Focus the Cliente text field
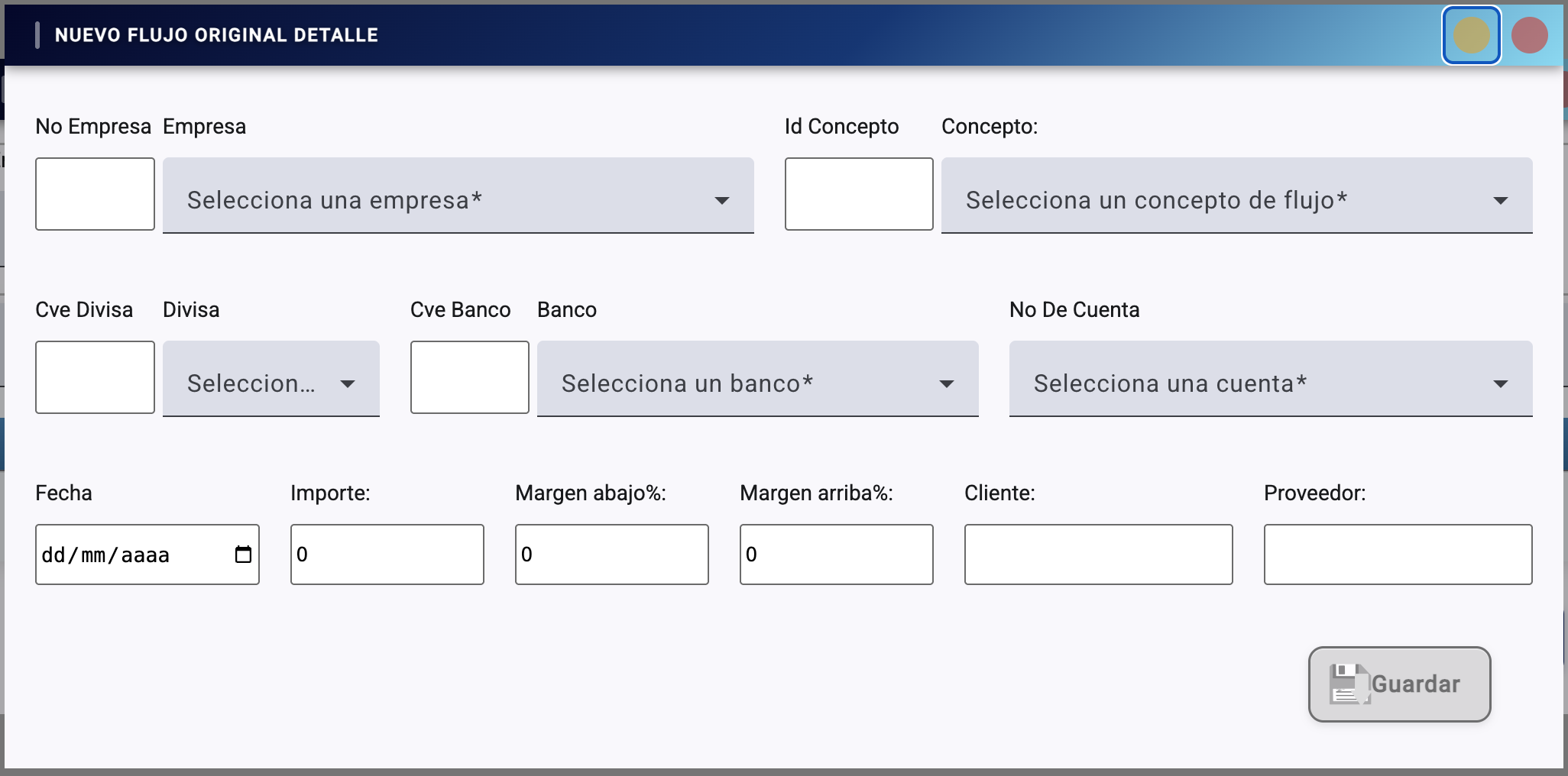Viewport: 1568px width, 776px height. pyautogui.click(x=1097, y=555)
